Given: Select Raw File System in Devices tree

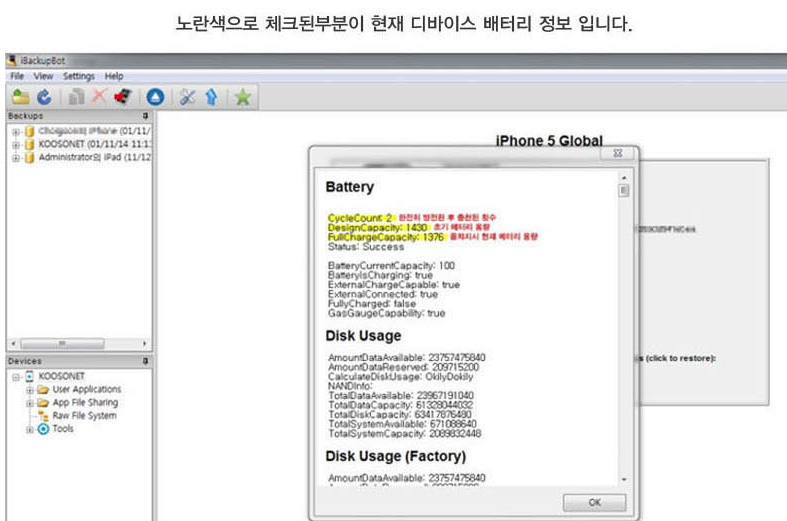Looking at the screenshot, I should 84,416.
